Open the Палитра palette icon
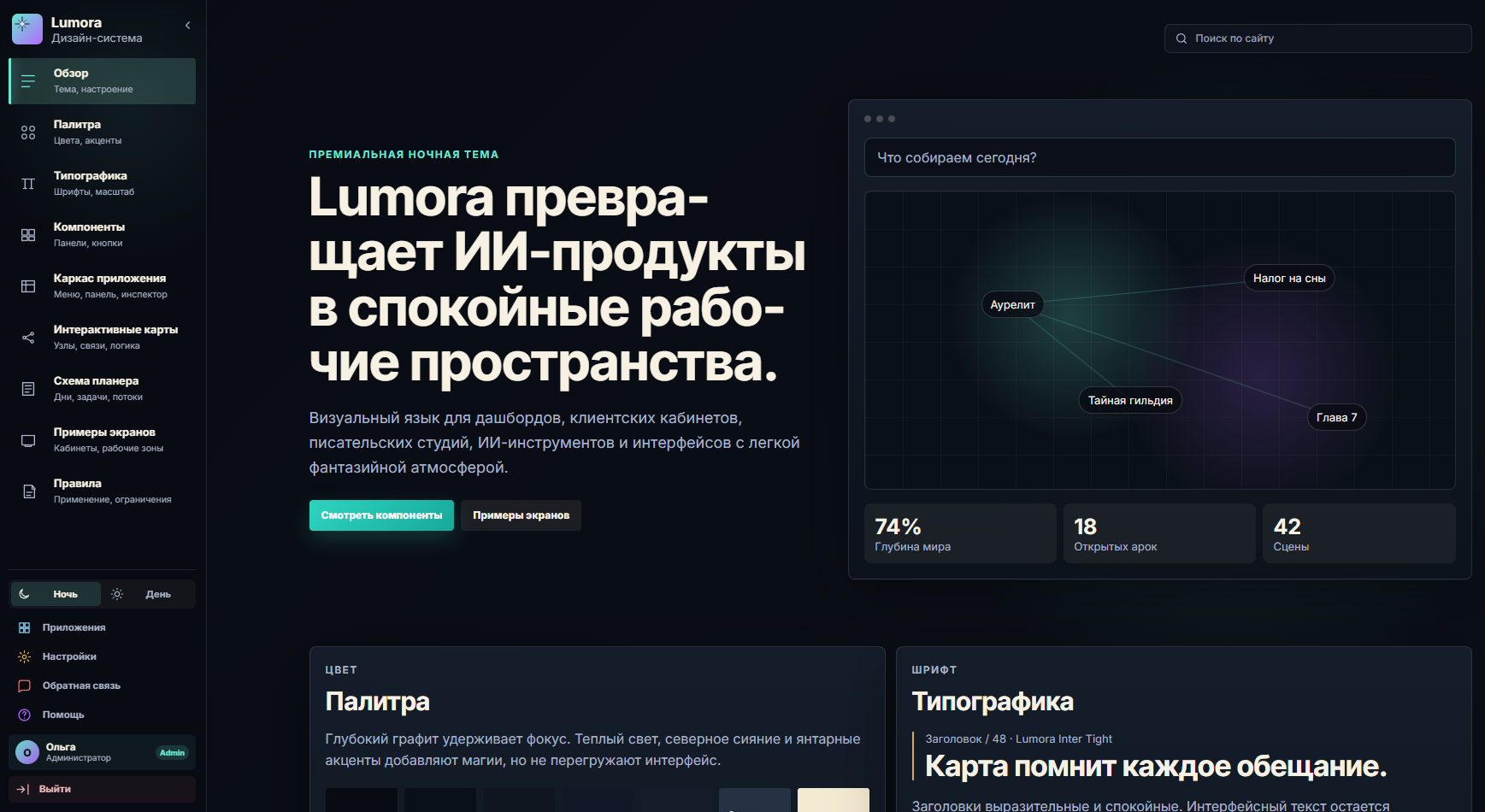 pyautogui.click(x=28, y=132)
